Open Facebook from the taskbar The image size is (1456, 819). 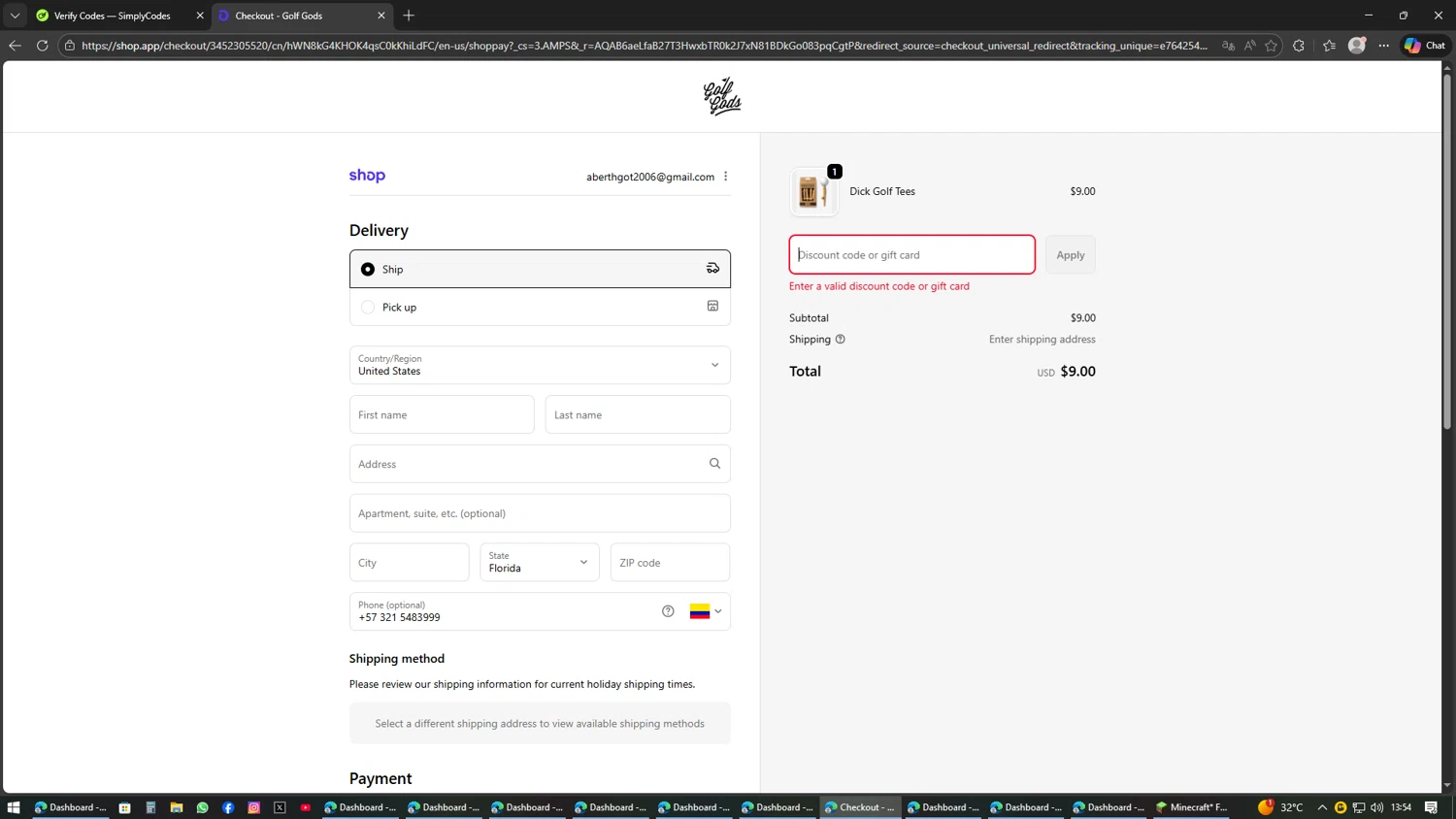[x=228, y=807]
